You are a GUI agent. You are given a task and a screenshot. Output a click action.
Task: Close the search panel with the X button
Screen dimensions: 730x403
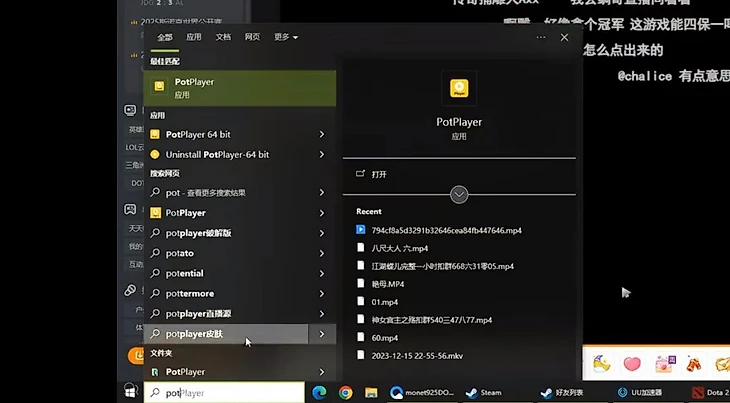point(564,37)
